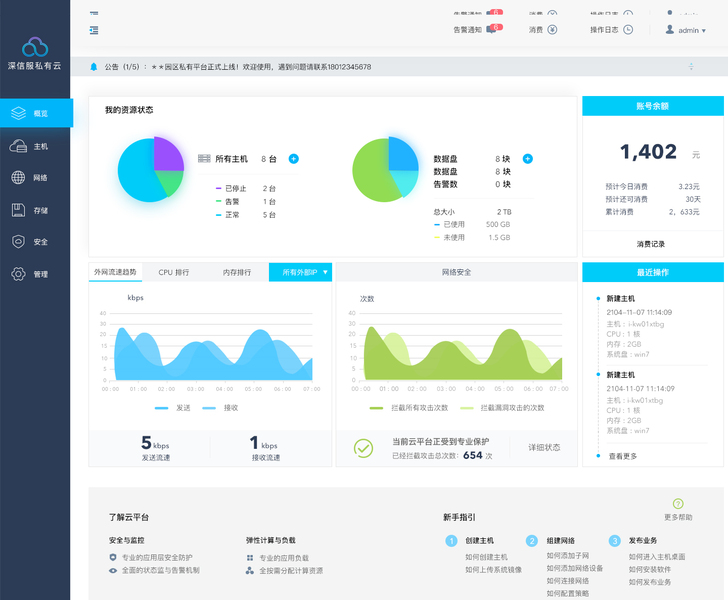The height and width of the screenshot is (600, 728).
Task: Click the announcement bell icon
Action: click(93, 67)
